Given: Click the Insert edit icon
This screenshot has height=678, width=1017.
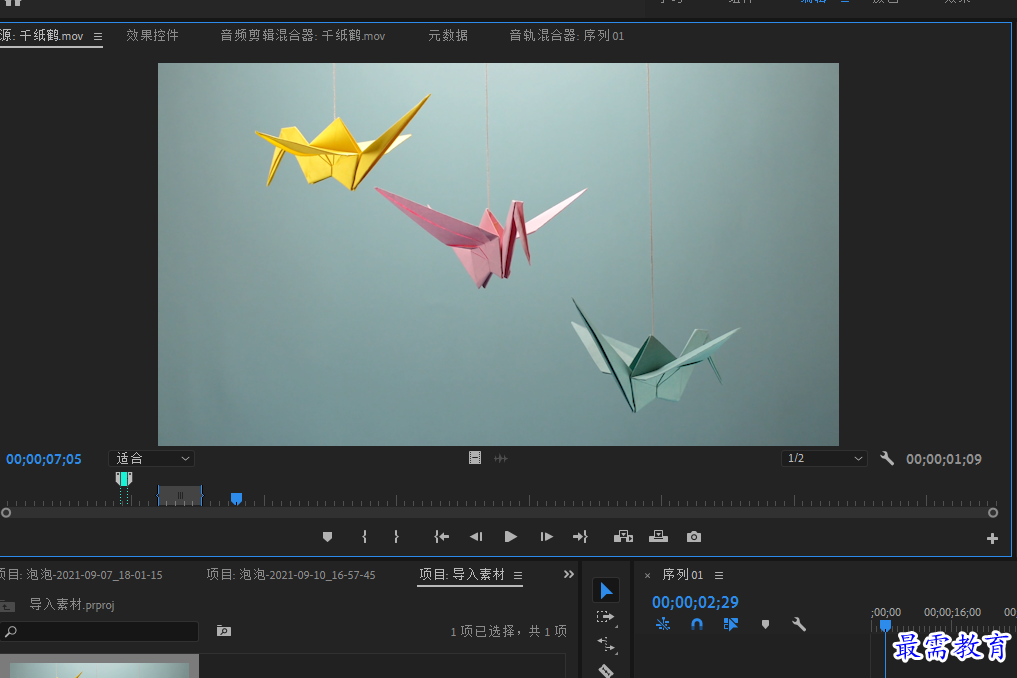Looking at the screenshot, I should pos(623,537).
